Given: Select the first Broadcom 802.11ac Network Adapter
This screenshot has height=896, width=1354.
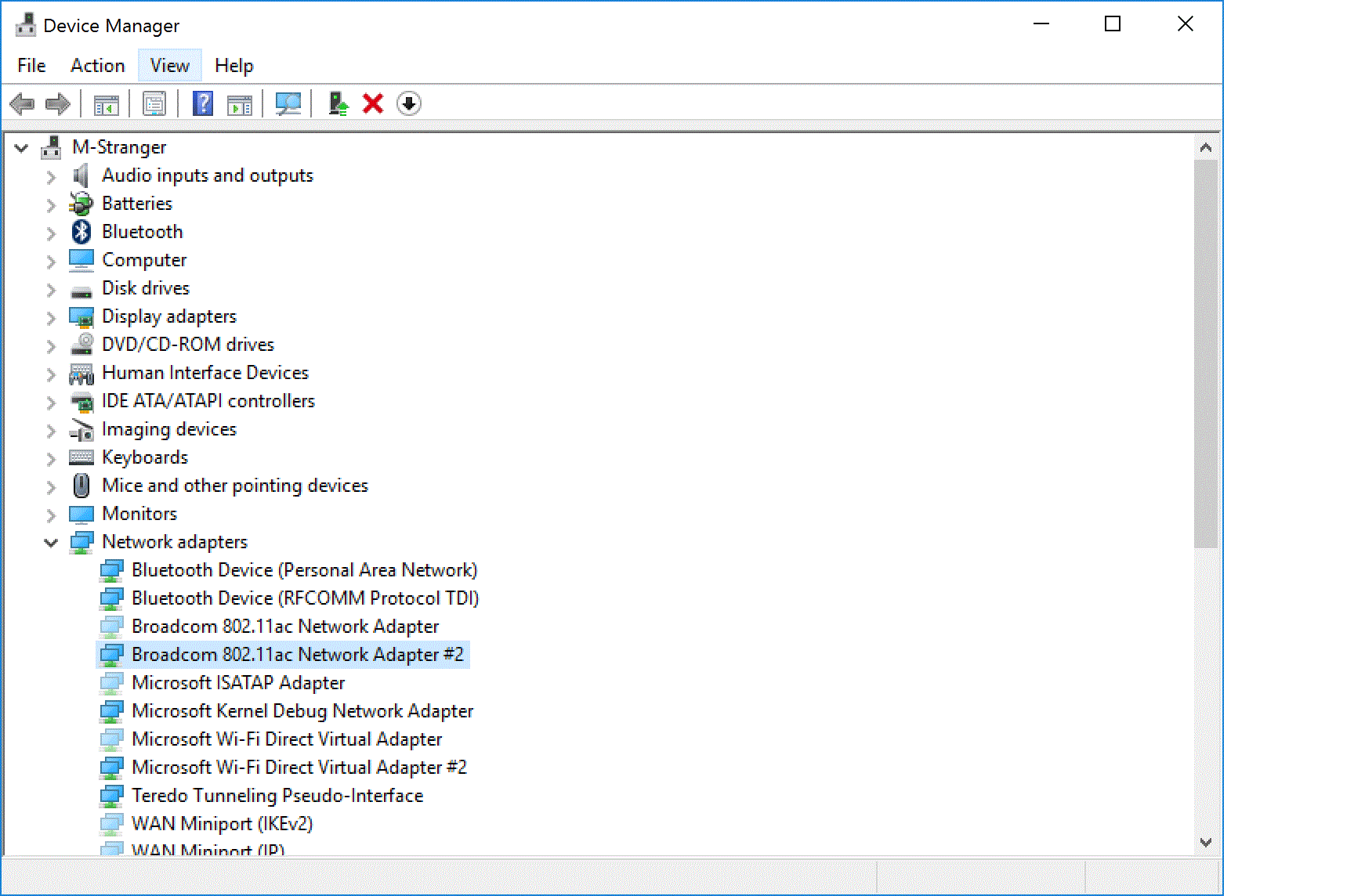Looking at the screenshot, I should tap(285, 627).
